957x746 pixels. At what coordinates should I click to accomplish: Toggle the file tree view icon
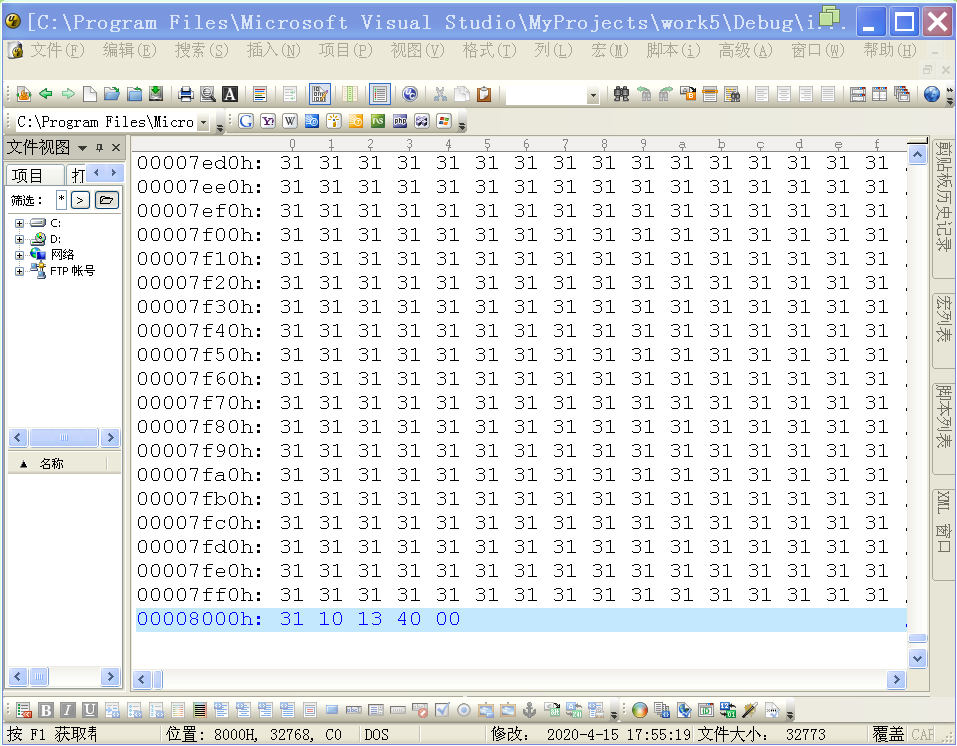(380, 94)
